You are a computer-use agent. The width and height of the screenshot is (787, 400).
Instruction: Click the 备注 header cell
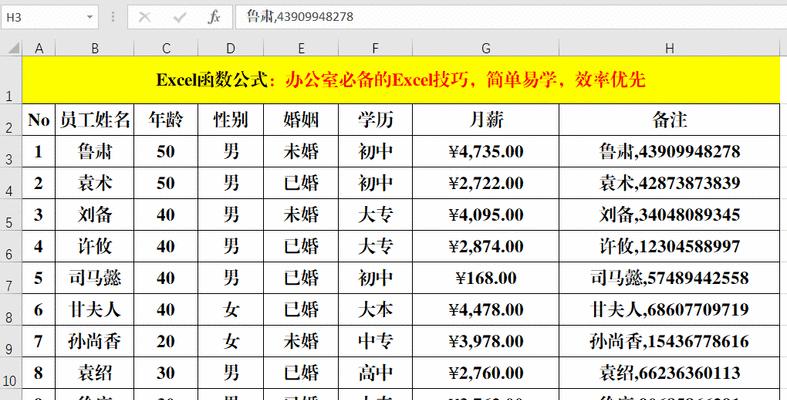pos(670,119)
